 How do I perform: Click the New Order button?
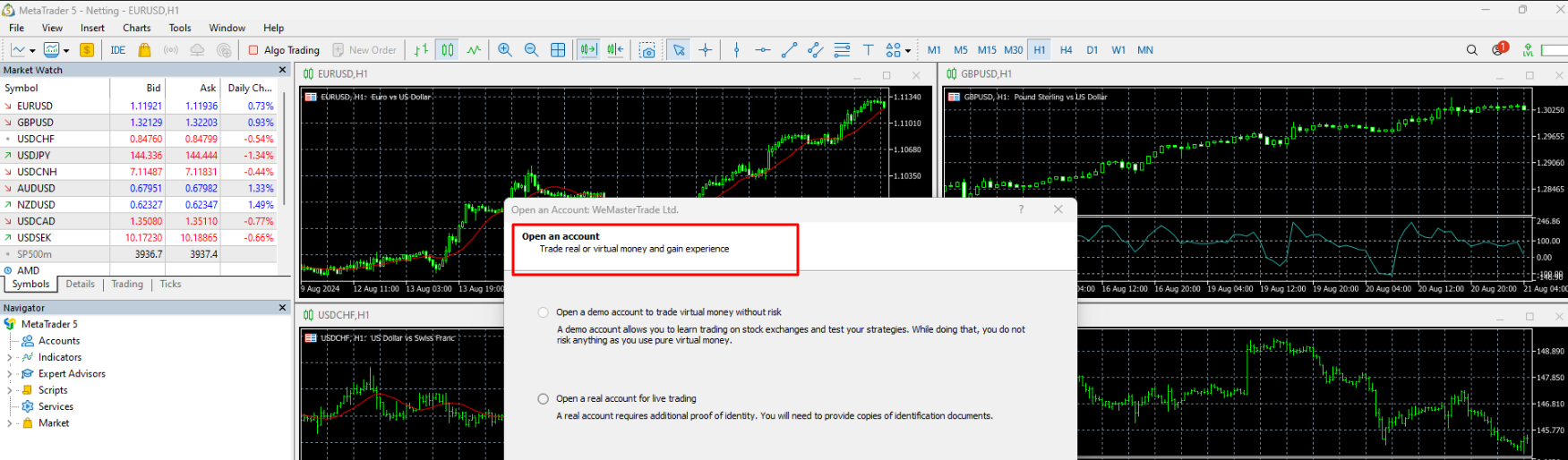pos(364,50)
